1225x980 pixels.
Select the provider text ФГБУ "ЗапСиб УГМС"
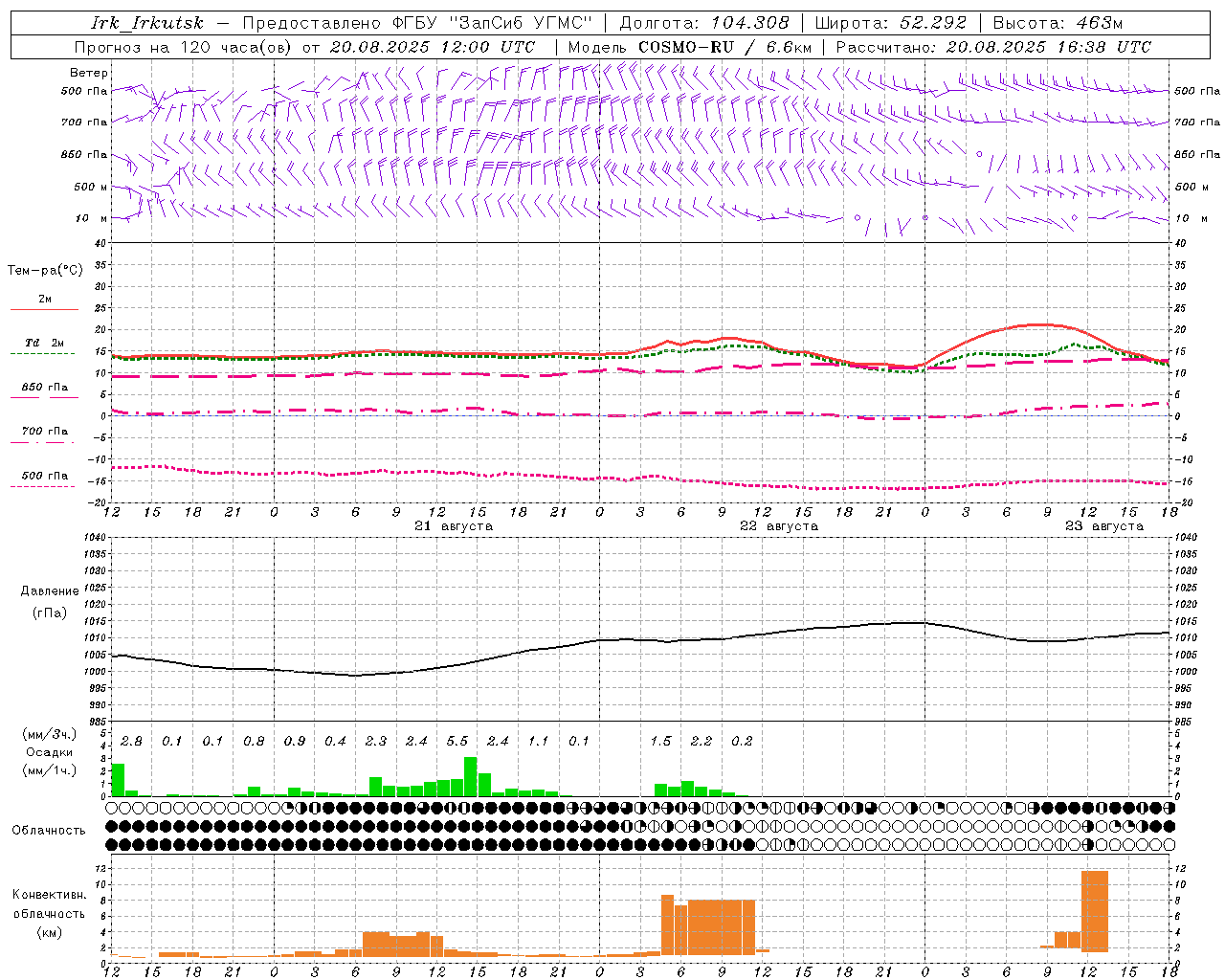pos(493,23)
